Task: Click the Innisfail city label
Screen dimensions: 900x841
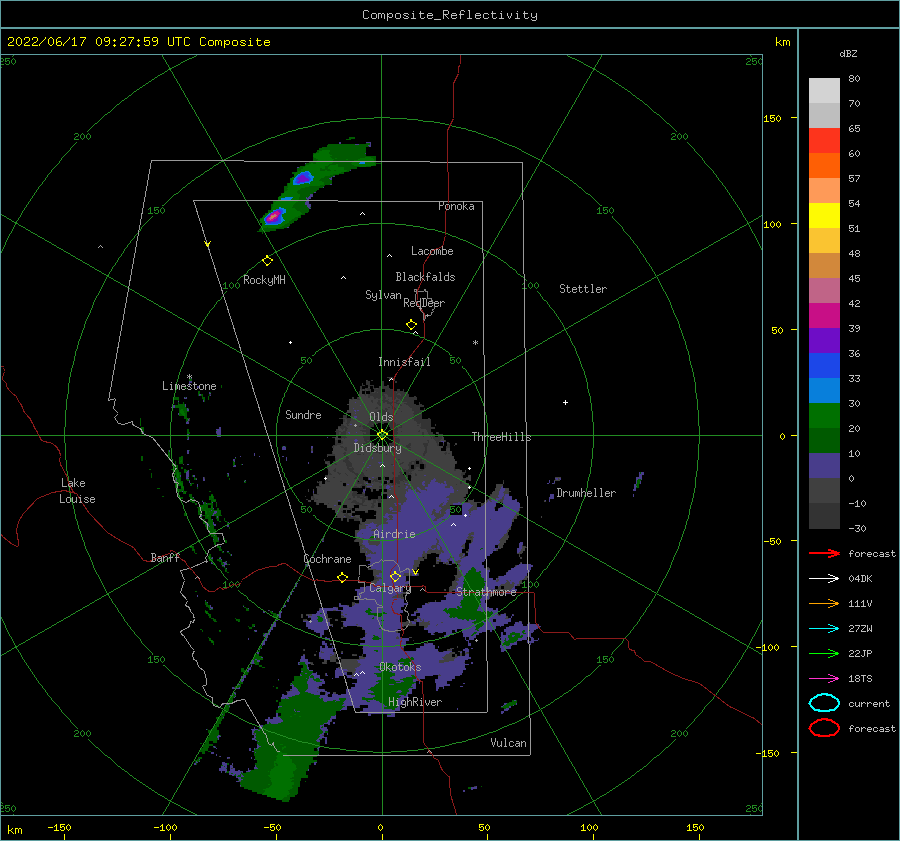Action: click(x=404, y=362)
